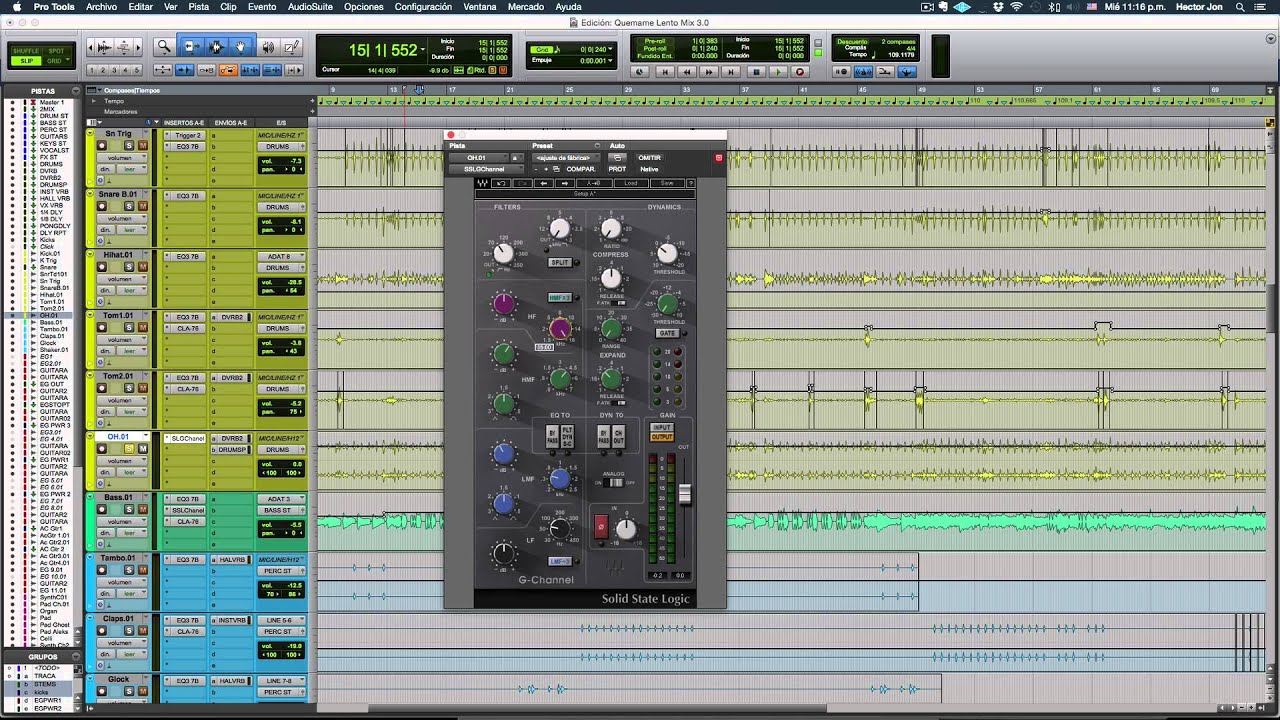Image resolution: width=1280 pixels, height=720 pixels.
Task: Open the Grid value dropdown
Action: click(x=611, y=49)
